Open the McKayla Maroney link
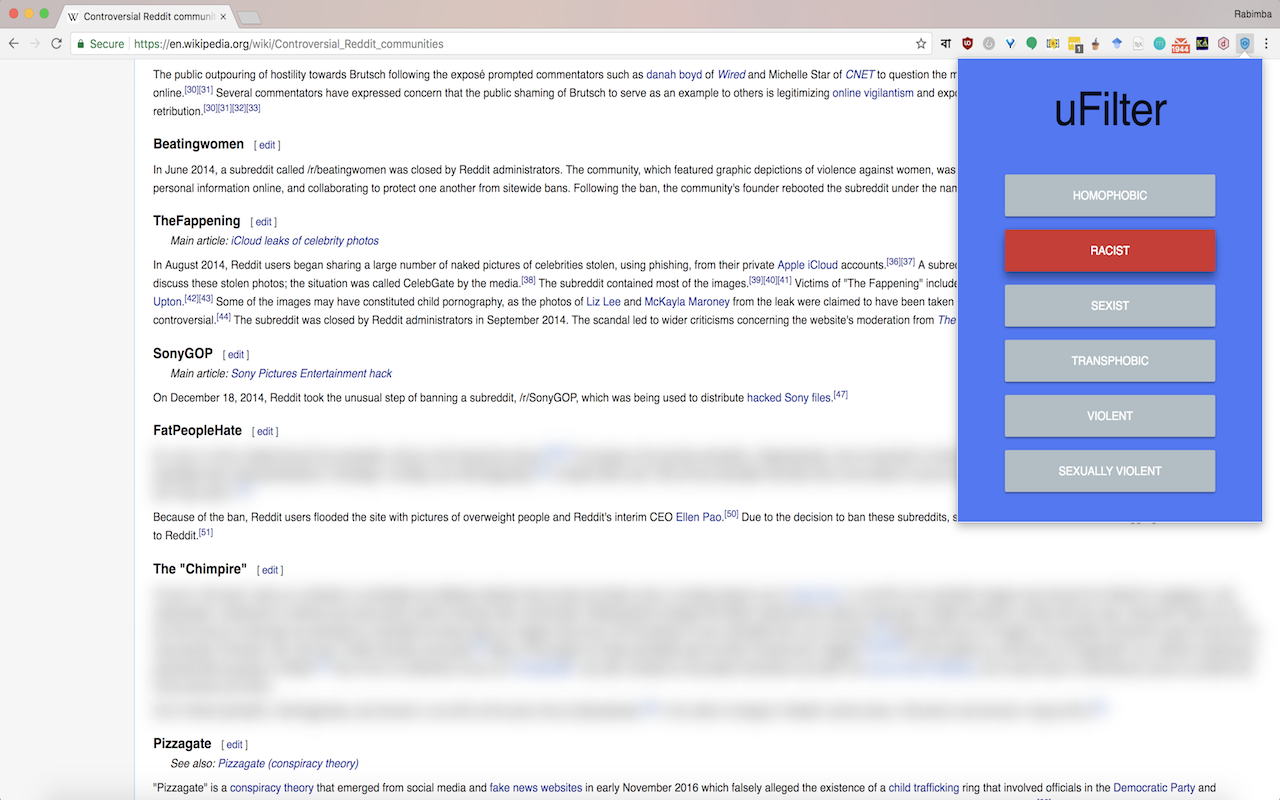 686,302
